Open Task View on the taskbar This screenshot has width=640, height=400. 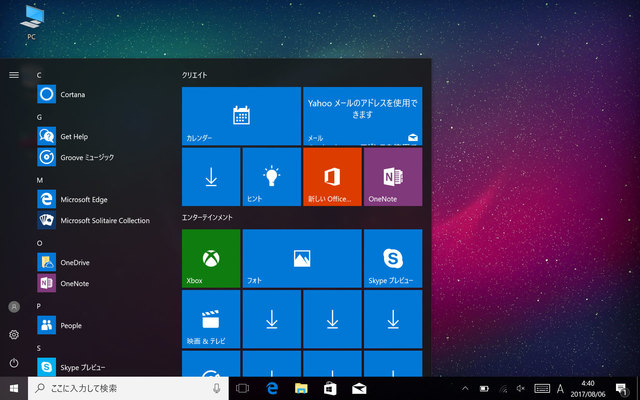(x=242, y=388)
